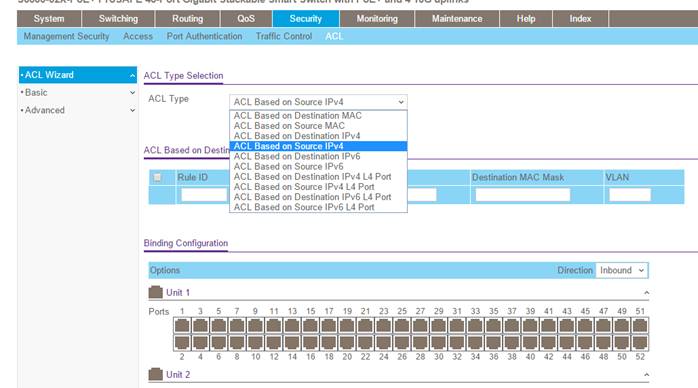Go to Access submenu
The height and width of the screenshot is (388, 698).
[x=138, y=36]
